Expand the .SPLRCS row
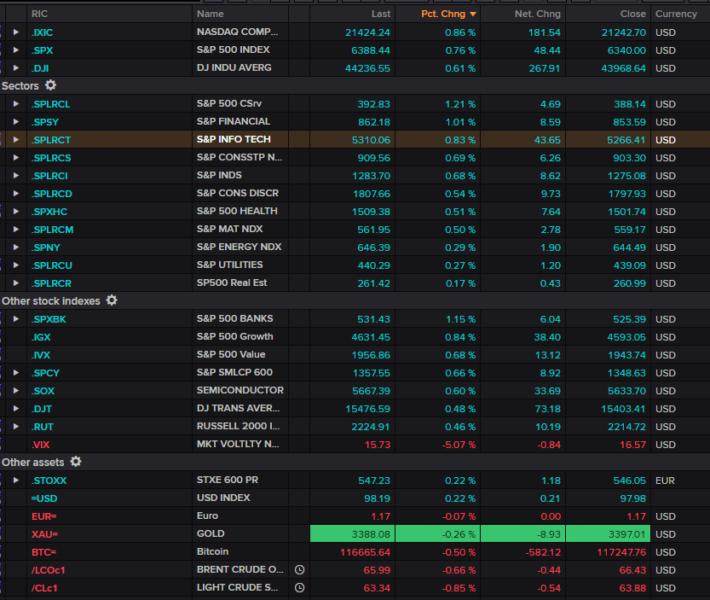The height and width of the screenshot is (600, 710). point(16,158)
